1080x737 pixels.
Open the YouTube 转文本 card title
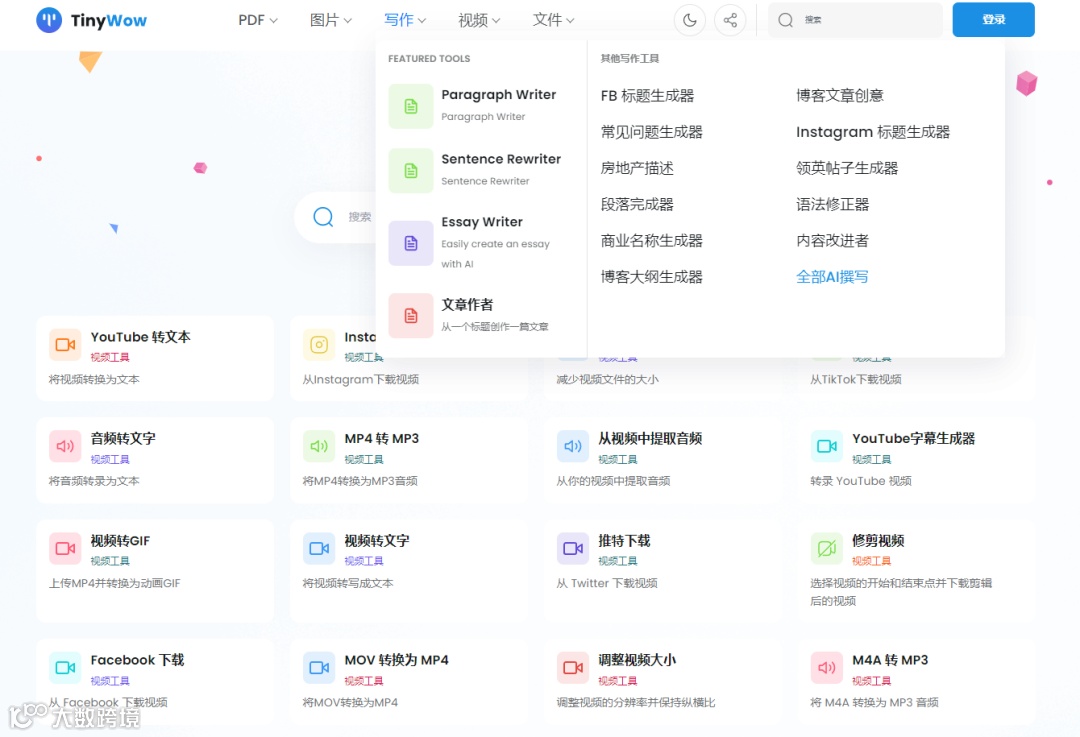tap(141, 337)
